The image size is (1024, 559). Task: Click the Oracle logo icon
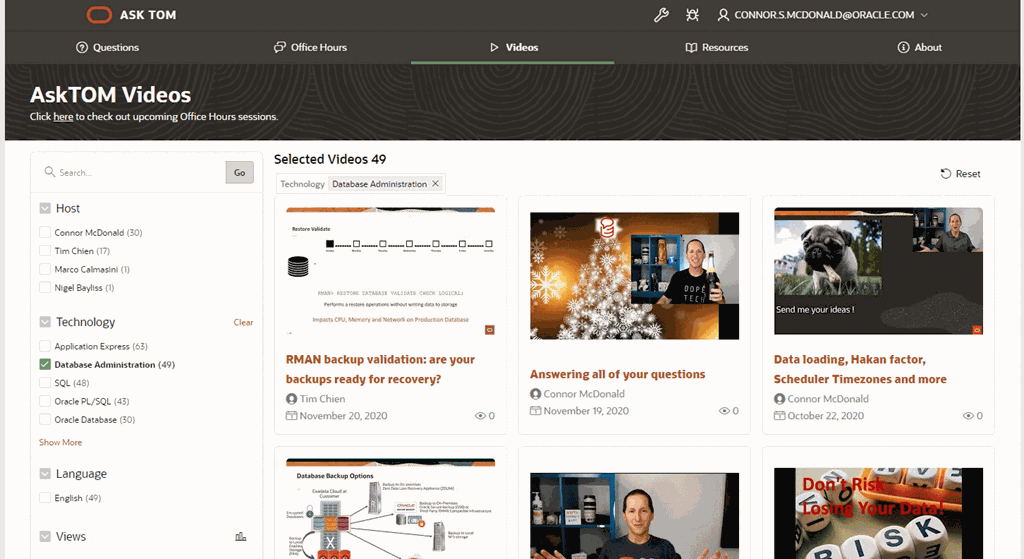99,14
